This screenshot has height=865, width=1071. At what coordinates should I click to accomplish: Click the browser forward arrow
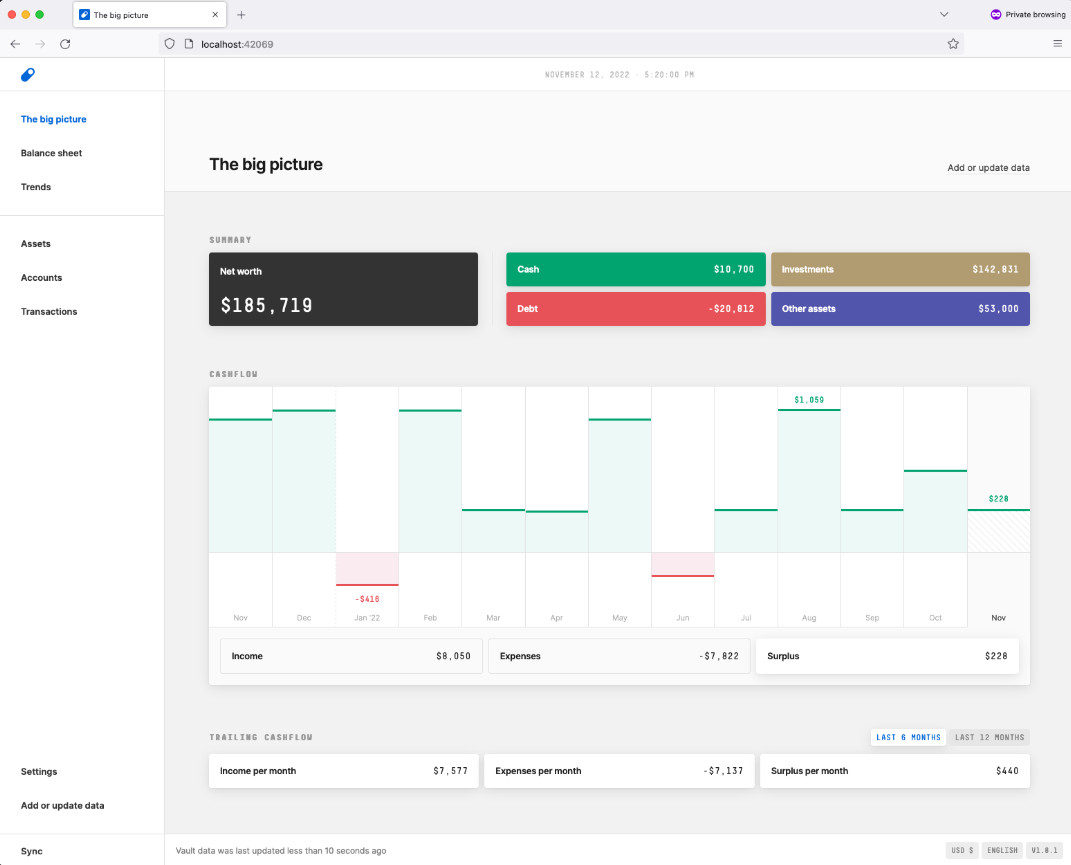[40, 44]
